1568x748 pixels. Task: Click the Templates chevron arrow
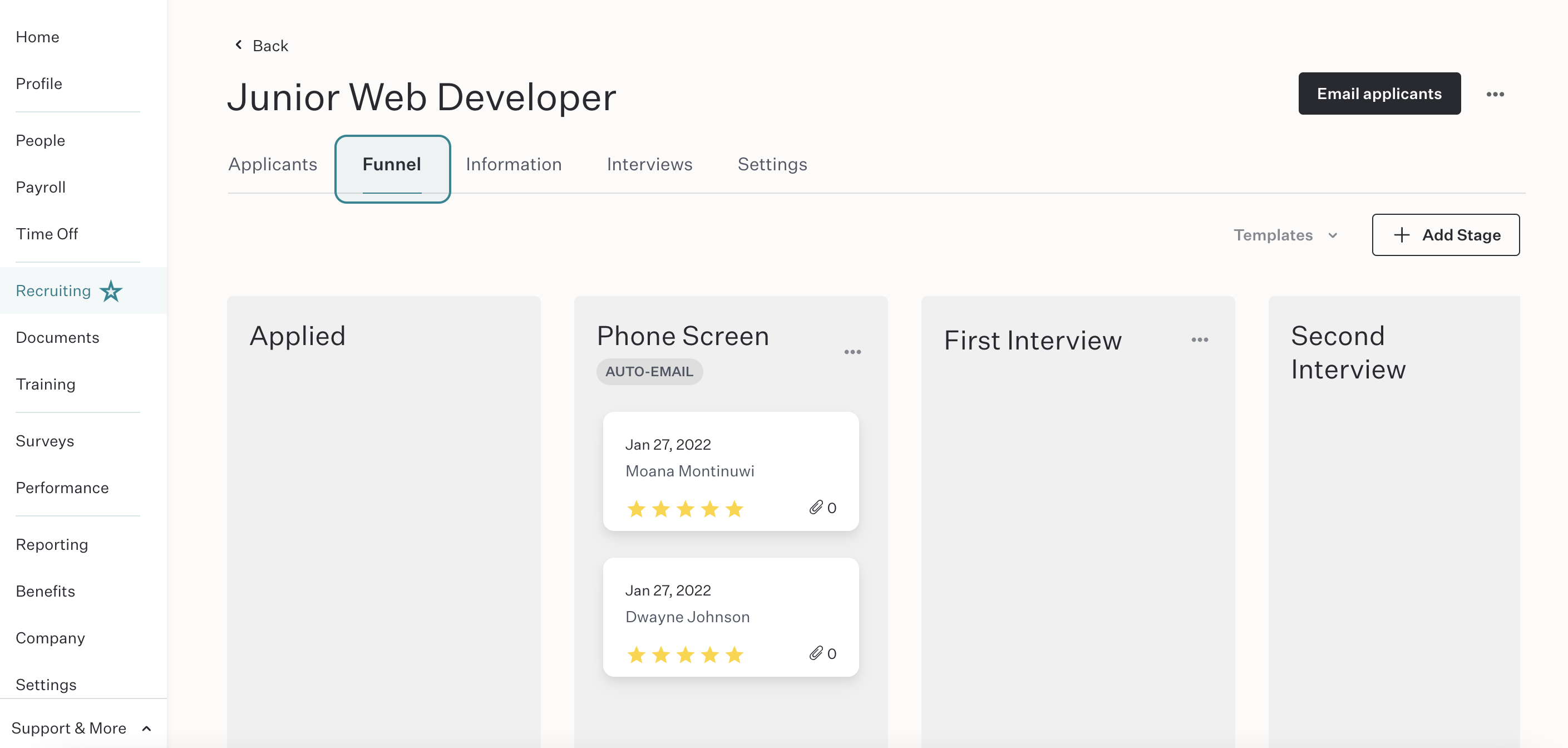point(1332,235)
